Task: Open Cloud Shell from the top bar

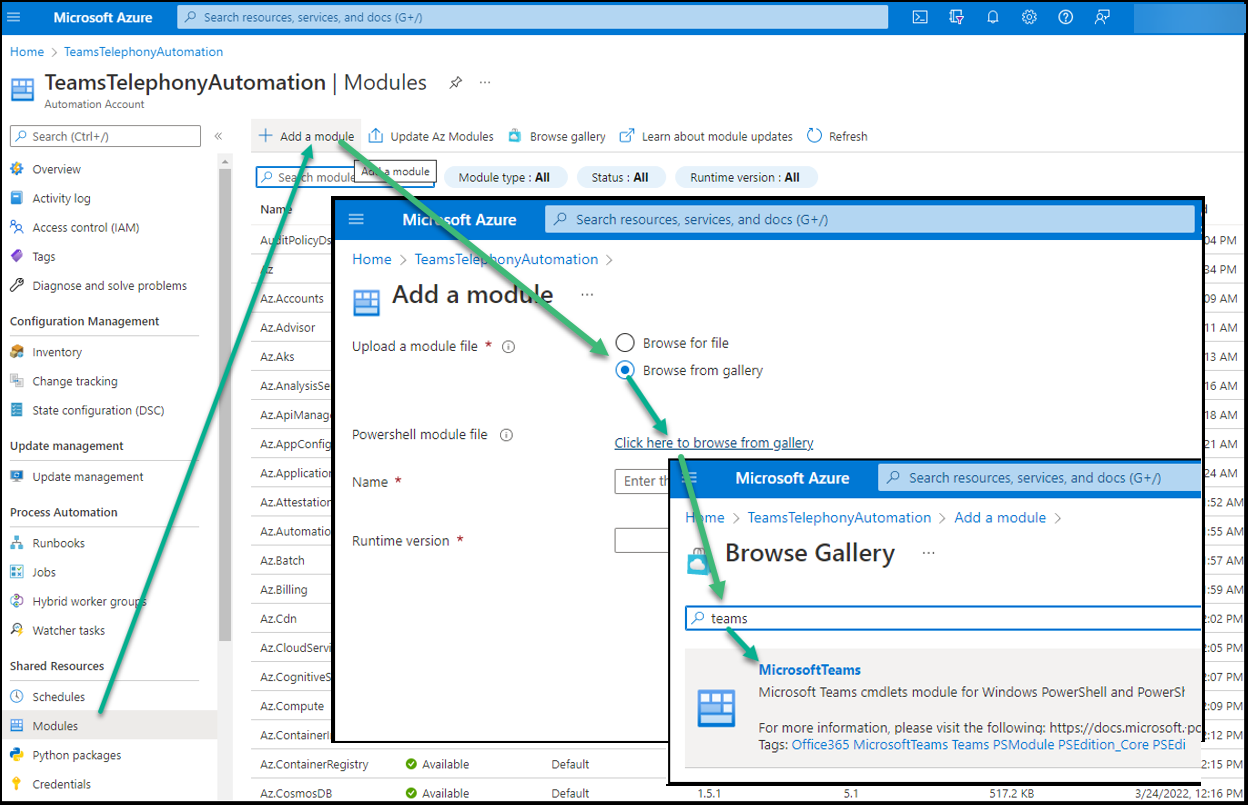Action: point(920,17)
